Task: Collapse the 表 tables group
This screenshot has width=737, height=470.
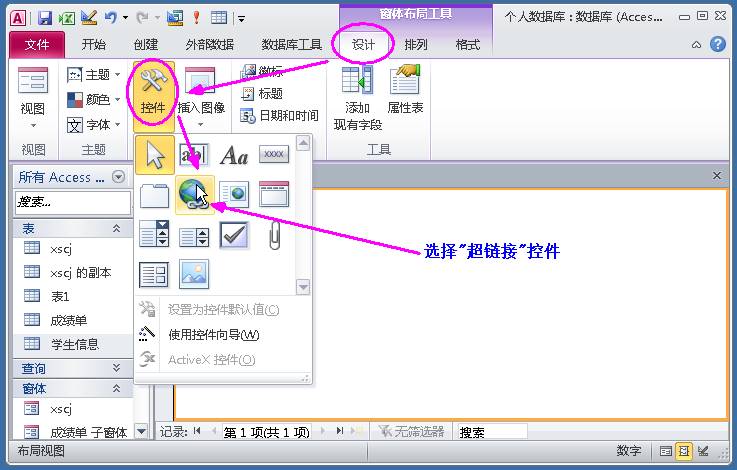Action: (x=116, y=228)
